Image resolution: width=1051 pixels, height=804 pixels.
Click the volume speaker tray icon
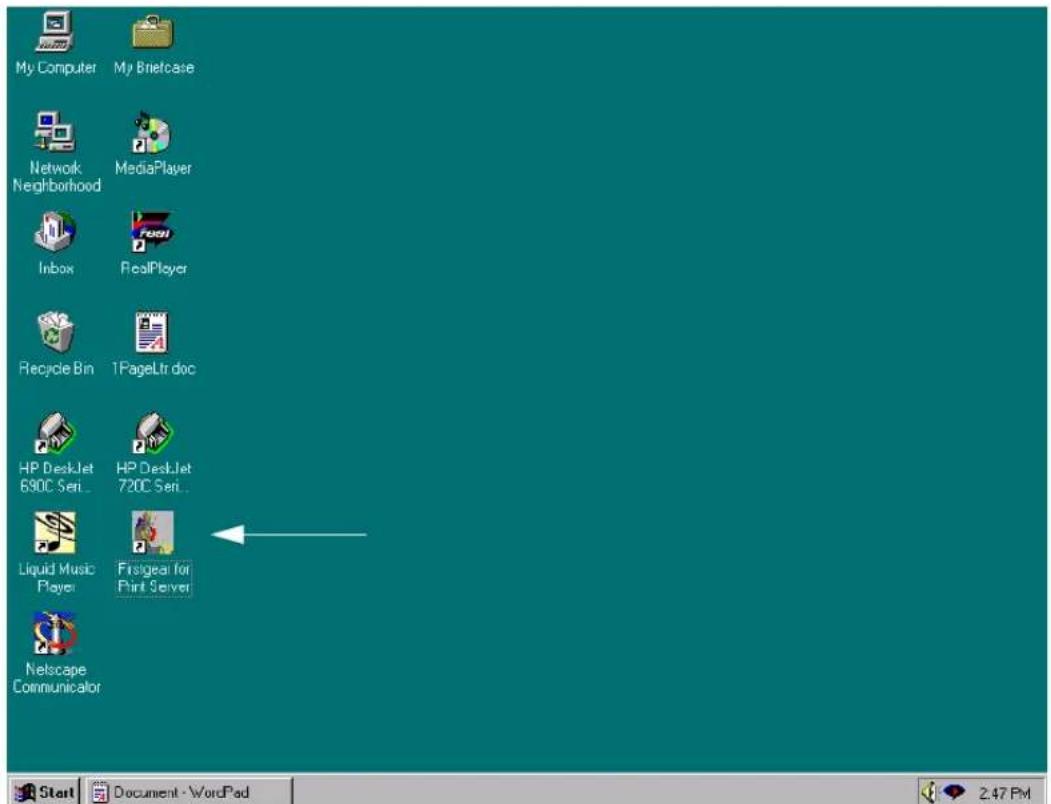pos(929,793)
